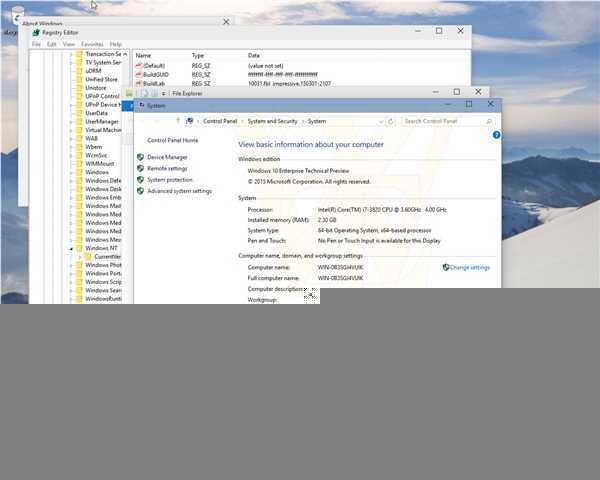Select the WAB registry key
The height and width of the screenshot is (480, 600).
[x=91, y=139]
